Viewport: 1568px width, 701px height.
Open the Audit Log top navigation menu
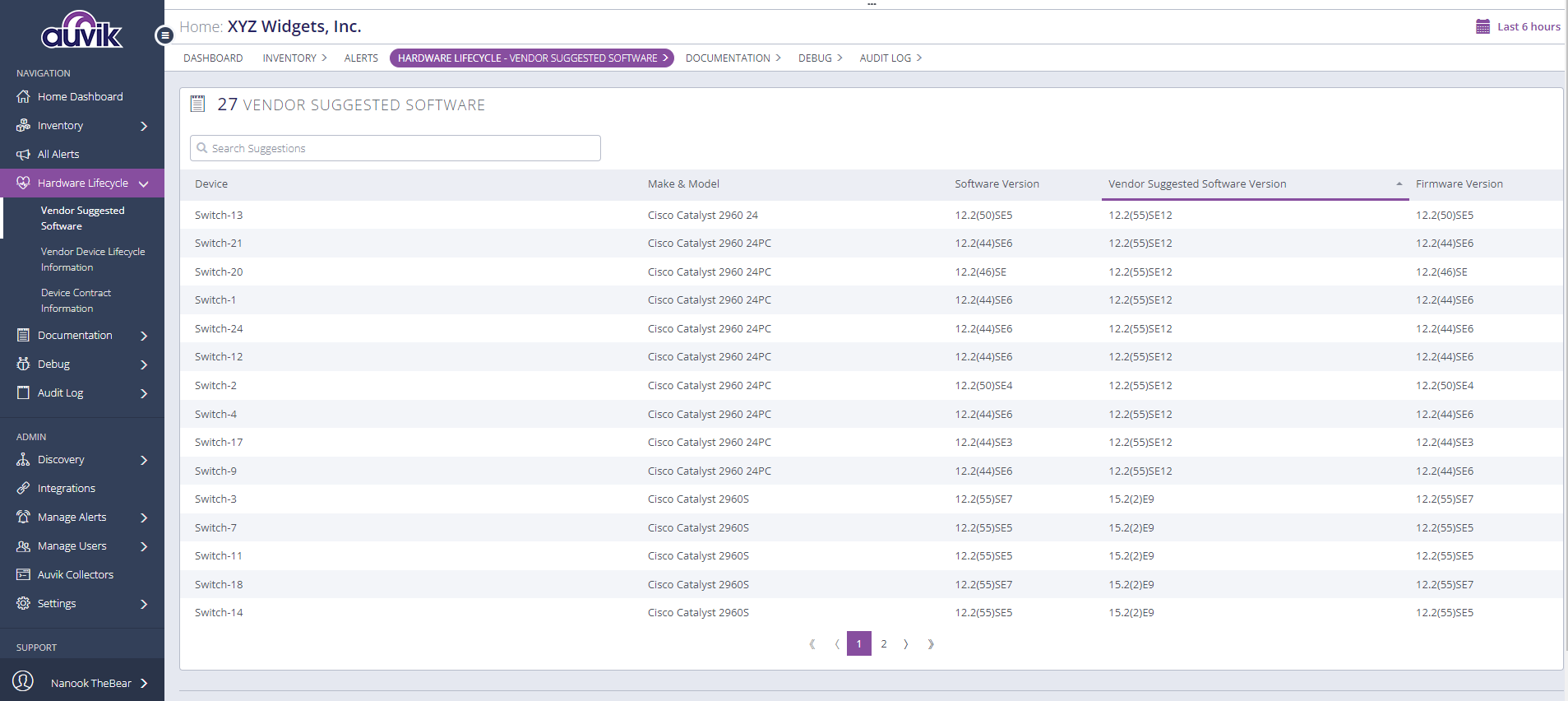coord(890,58)
